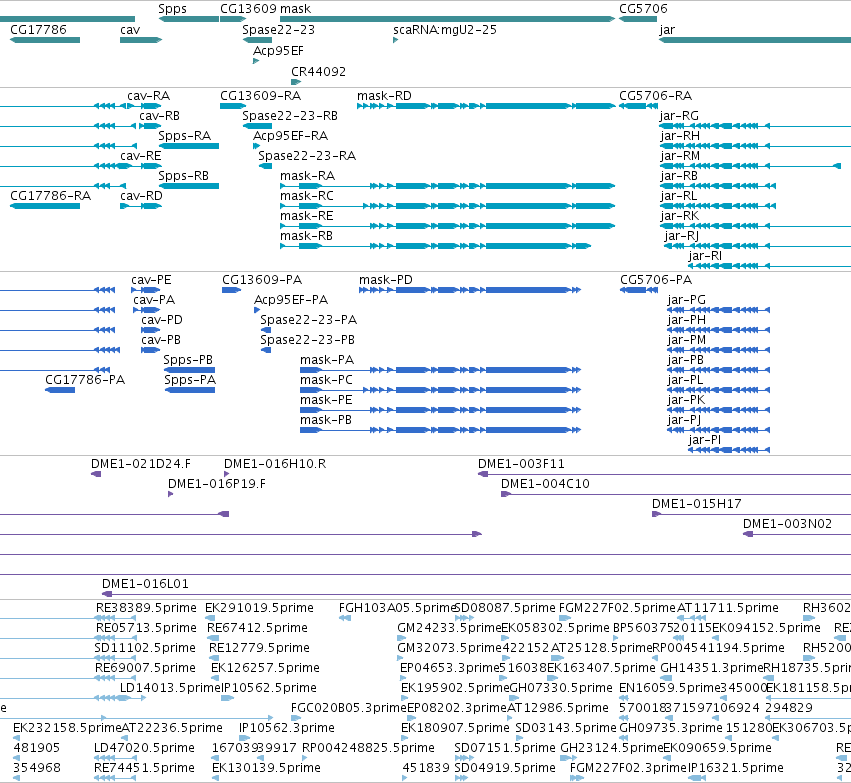851x783 pixels.
Task: Click the jar-RH transcript label
Action: 680,136
